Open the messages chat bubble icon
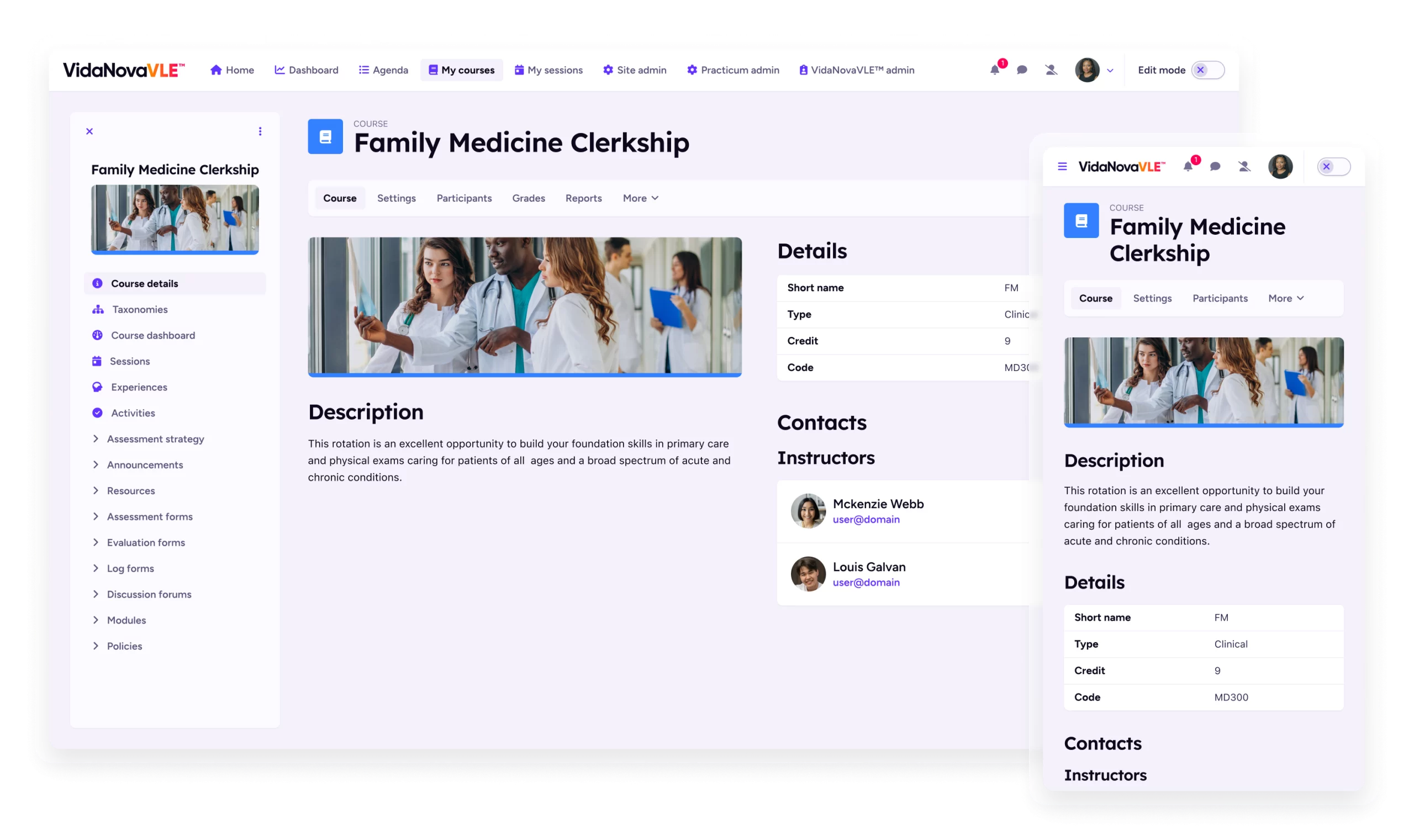Image resolution: width=1414 pixels, height=840 pixels. click(x=1022, y=70)
